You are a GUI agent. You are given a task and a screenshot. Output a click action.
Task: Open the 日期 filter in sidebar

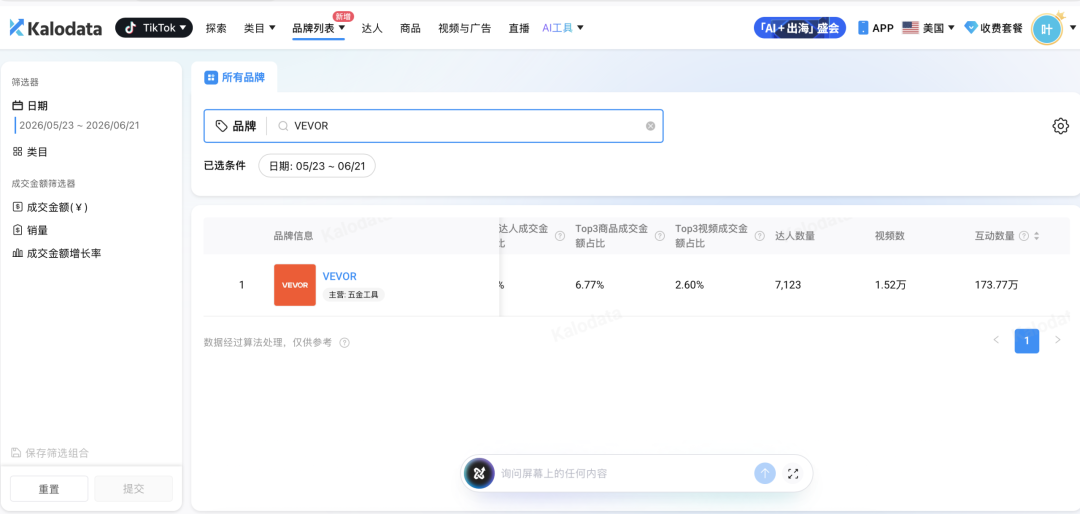tap(30, 105)
